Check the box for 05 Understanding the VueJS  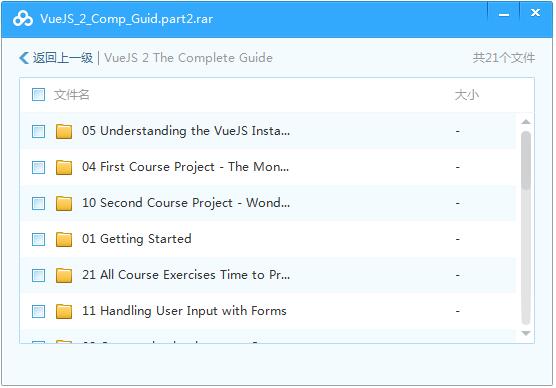(38, 131)
